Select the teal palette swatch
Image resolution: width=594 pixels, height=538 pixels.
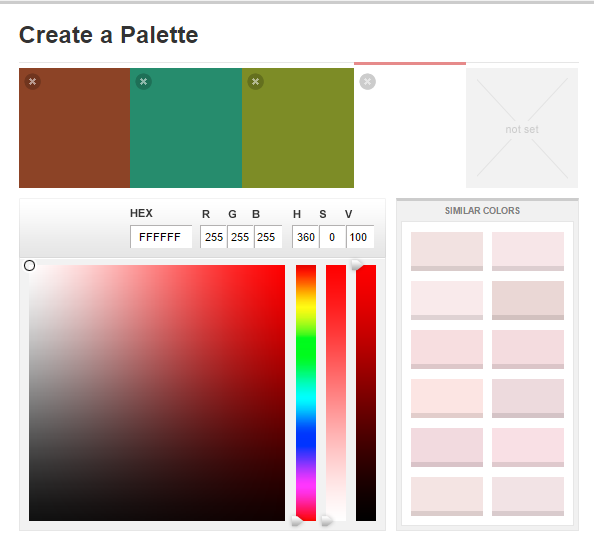(x=186, y=128)
